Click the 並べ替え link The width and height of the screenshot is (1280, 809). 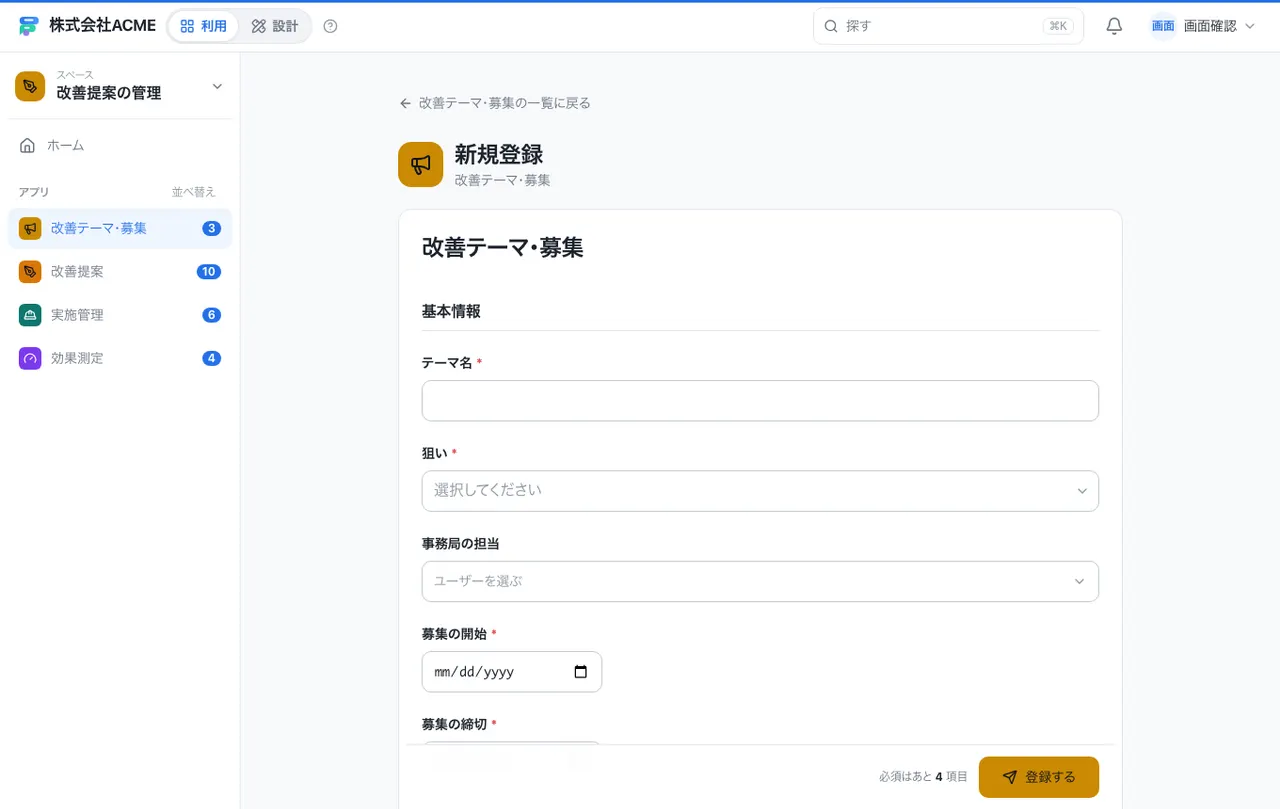click(194, 192)
